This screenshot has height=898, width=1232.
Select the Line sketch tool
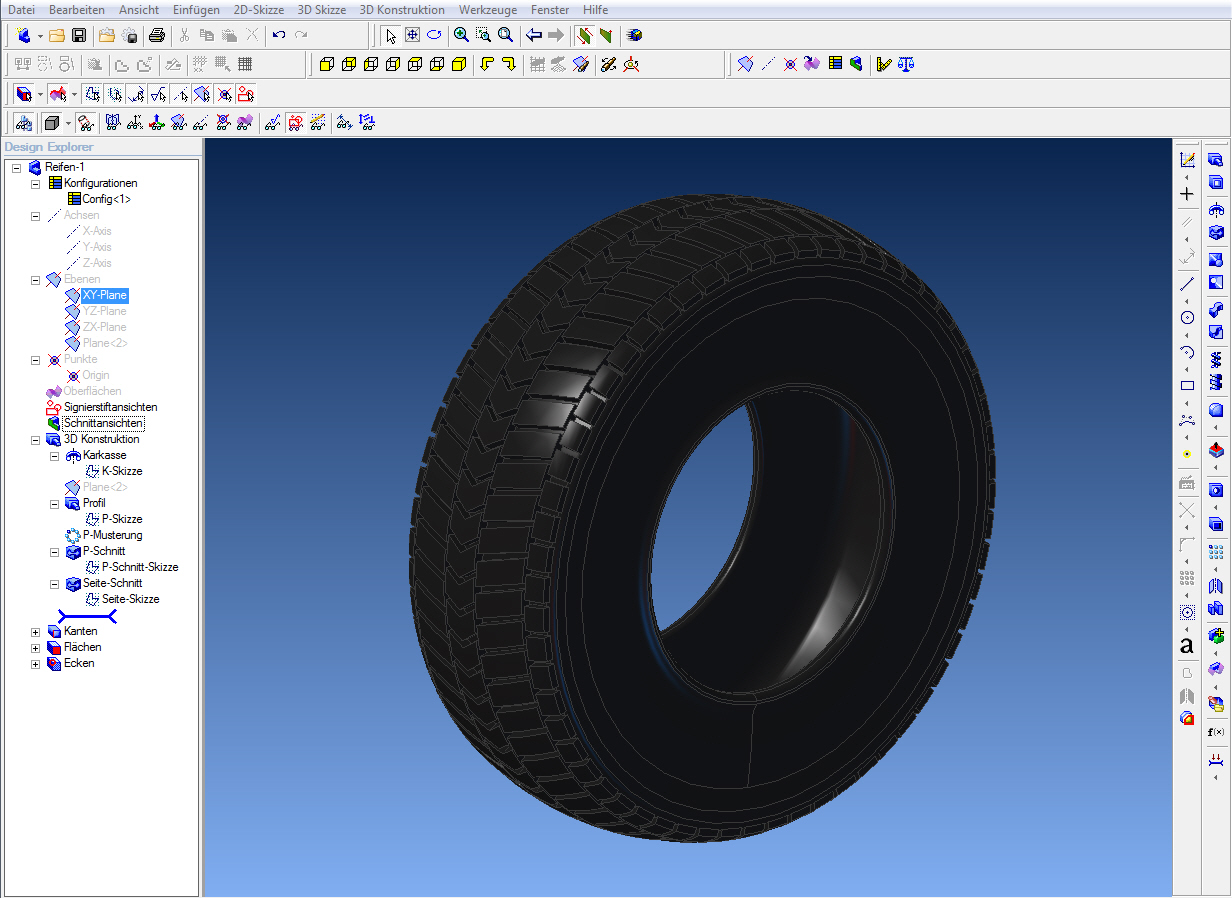click(x=1187, y=284)
